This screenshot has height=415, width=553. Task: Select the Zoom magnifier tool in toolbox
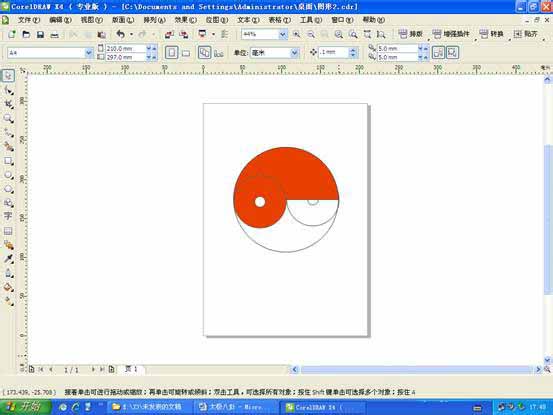[8, 118]
